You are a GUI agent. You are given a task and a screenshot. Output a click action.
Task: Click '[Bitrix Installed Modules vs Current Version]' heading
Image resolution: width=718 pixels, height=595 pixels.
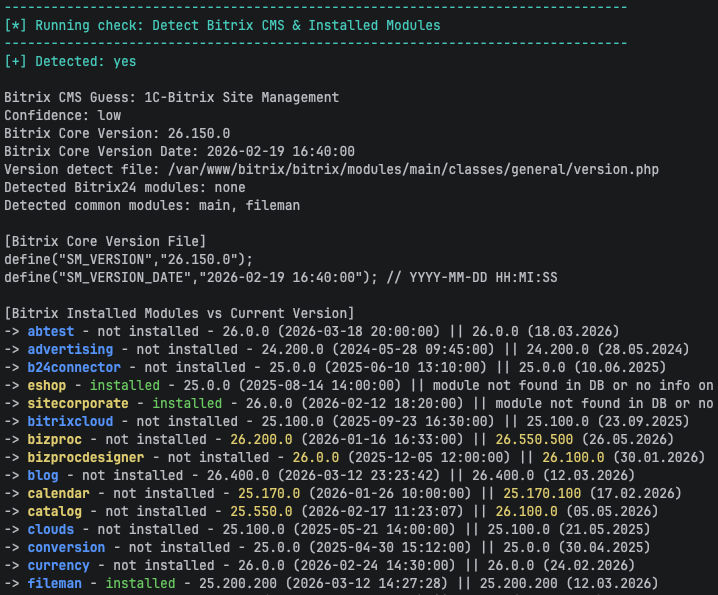pos(180,313)
